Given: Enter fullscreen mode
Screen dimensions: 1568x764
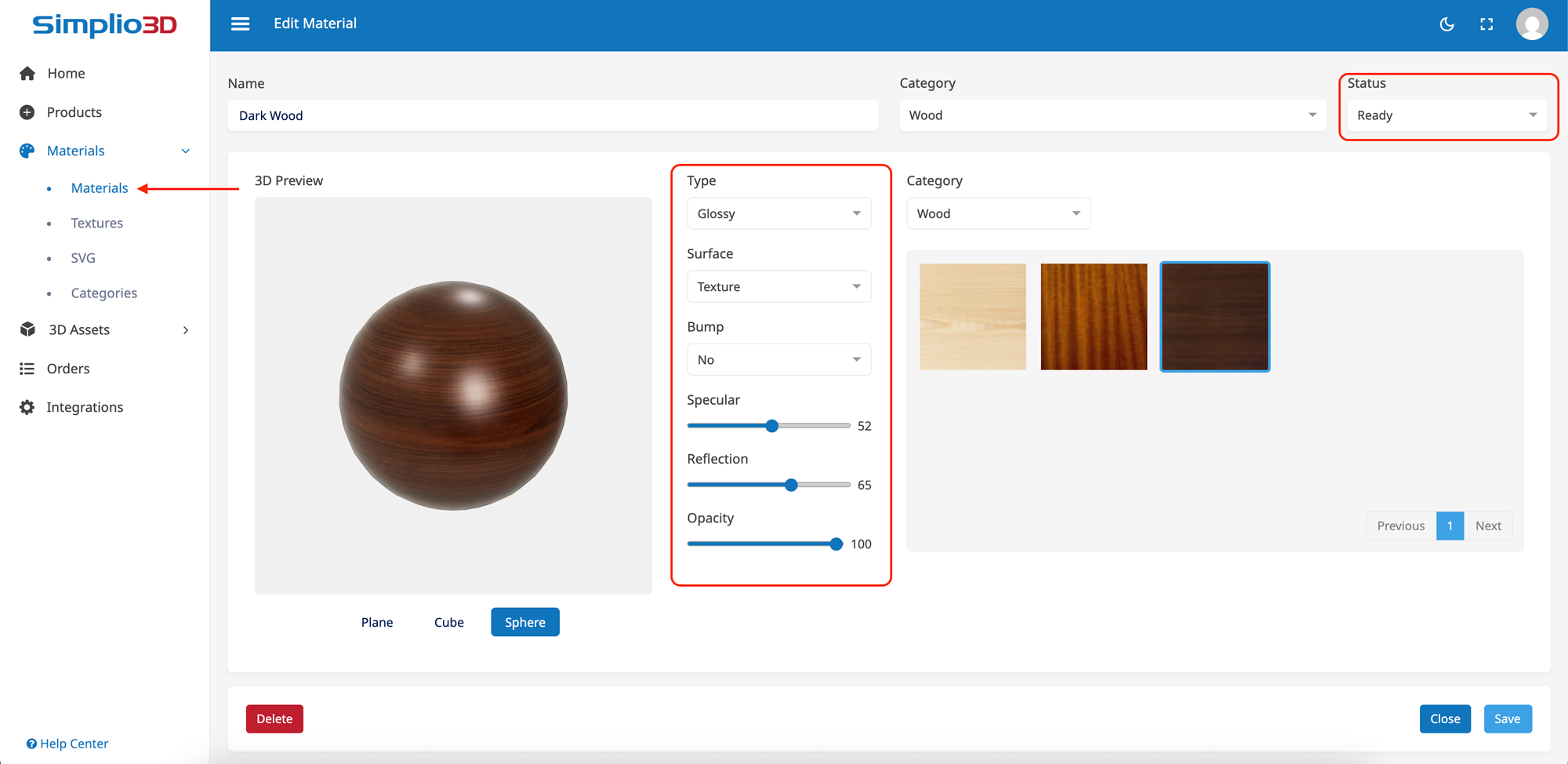Looking at the screenshot, I should tap(1486, 24).
